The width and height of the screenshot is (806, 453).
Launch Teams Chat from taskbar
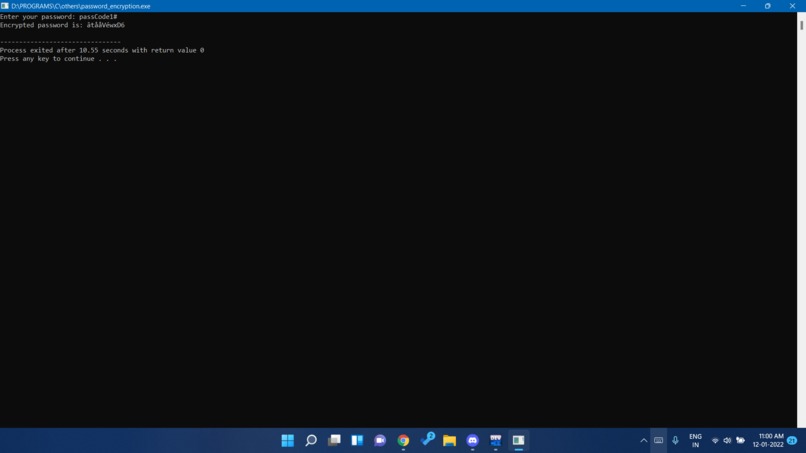(380, 440)
